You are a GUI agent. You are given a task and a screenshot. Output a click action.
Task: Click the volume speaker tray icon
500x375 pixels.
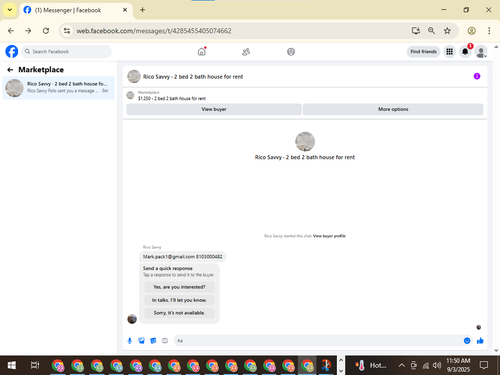tap(437, 365)
